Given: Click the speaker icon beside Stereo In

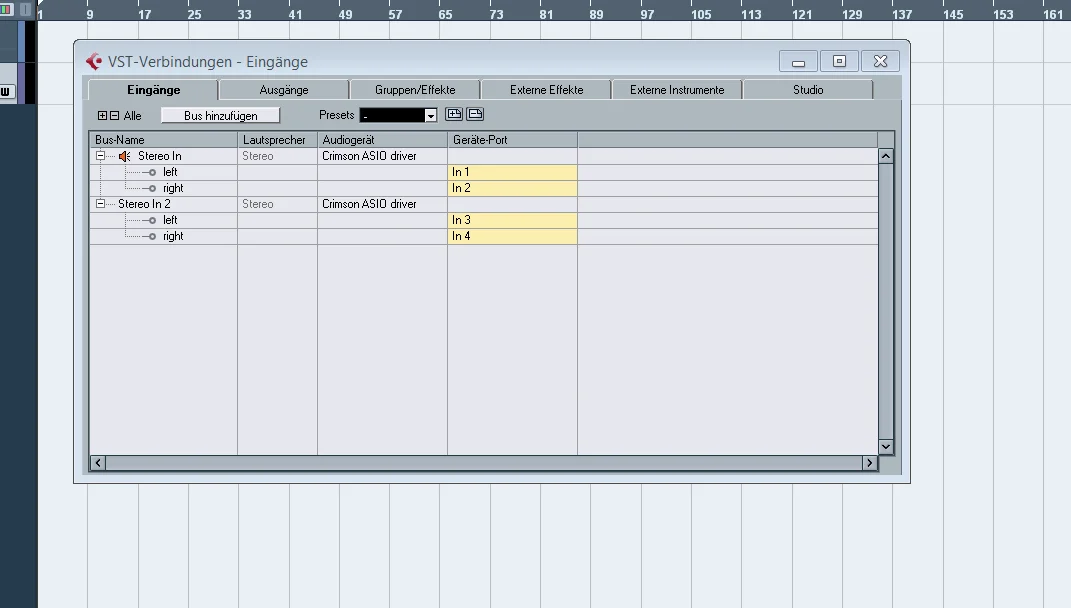Looking at the screenshot, I should point(125,156).
